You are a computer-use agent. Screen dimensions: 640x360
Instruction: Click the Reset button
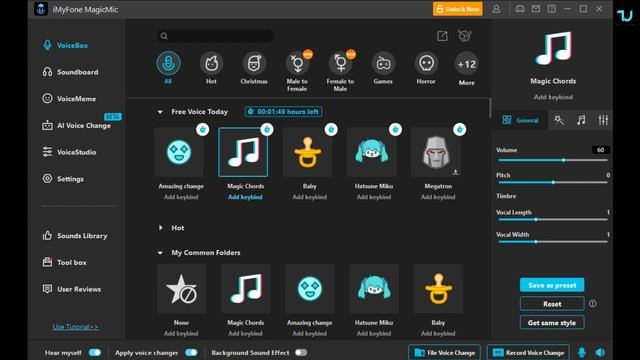point(552,304)
